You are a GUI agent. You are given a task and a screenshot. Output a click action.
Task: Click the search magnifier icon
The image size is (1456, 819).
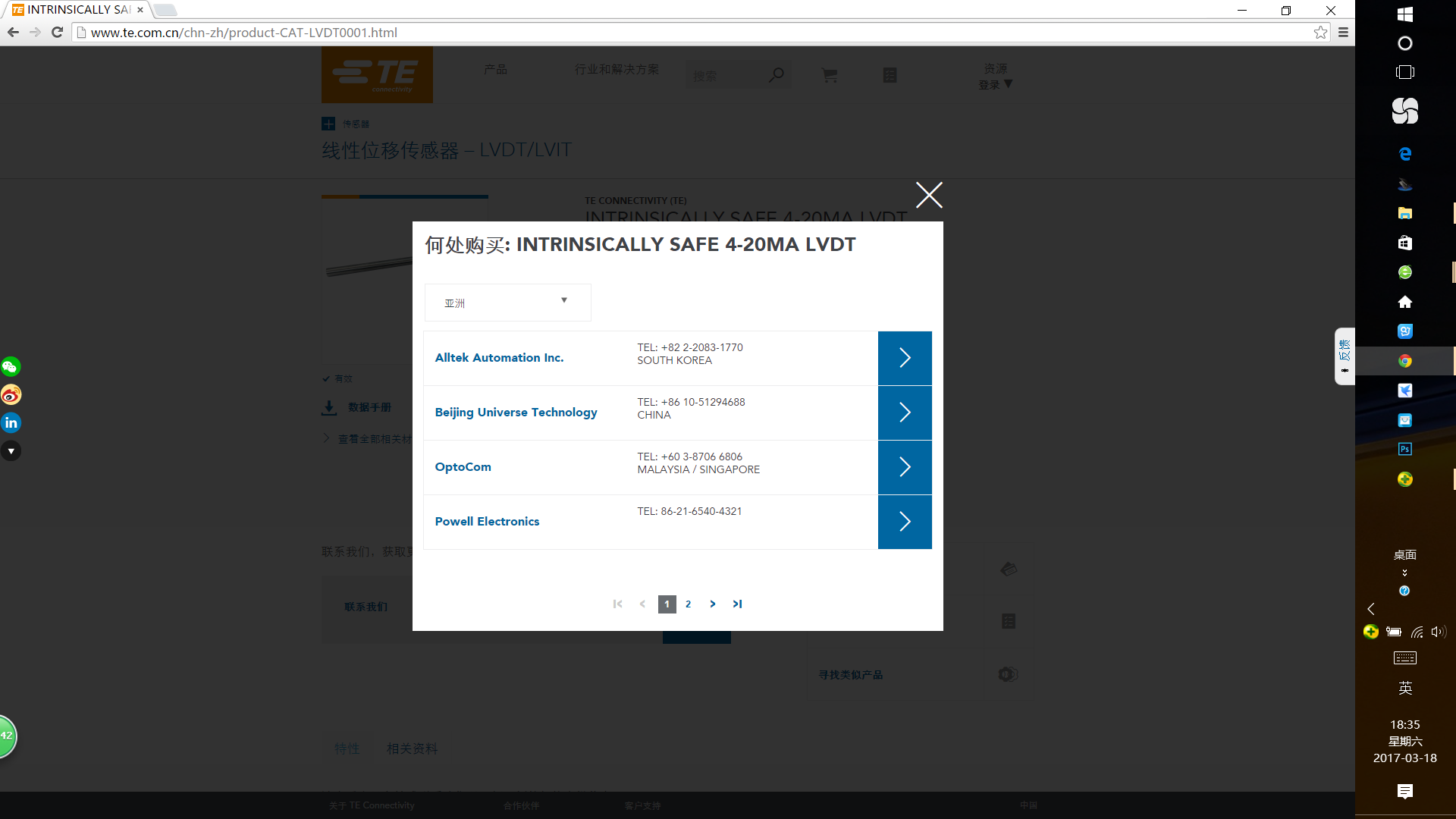pos(776,75)
